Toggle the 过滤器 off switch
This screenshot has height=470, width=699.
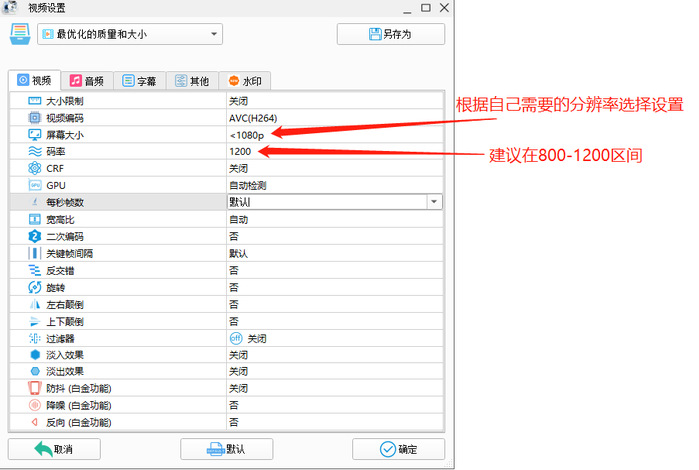[236, 338]
